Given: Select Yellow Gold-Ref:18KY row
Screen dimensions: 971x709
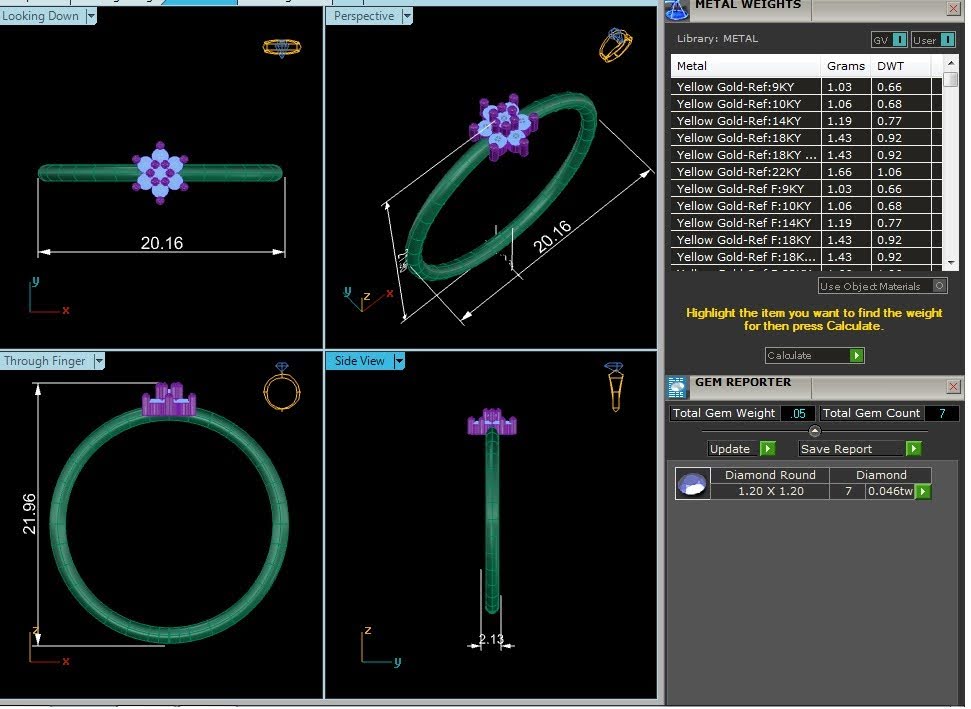Looking at the screenshot, I should [806, 138].
